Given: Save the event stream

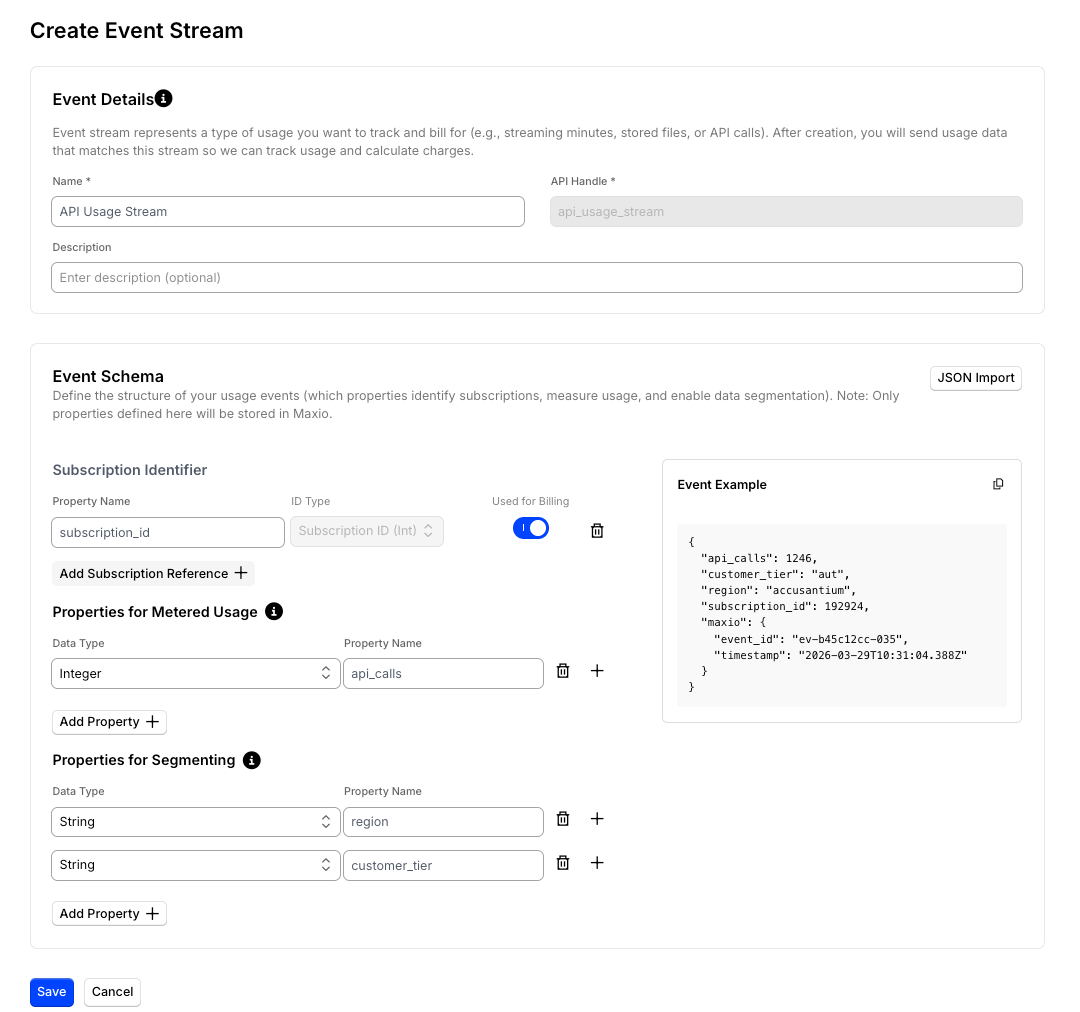Looking at the screenshot, I should coord(52,992).
